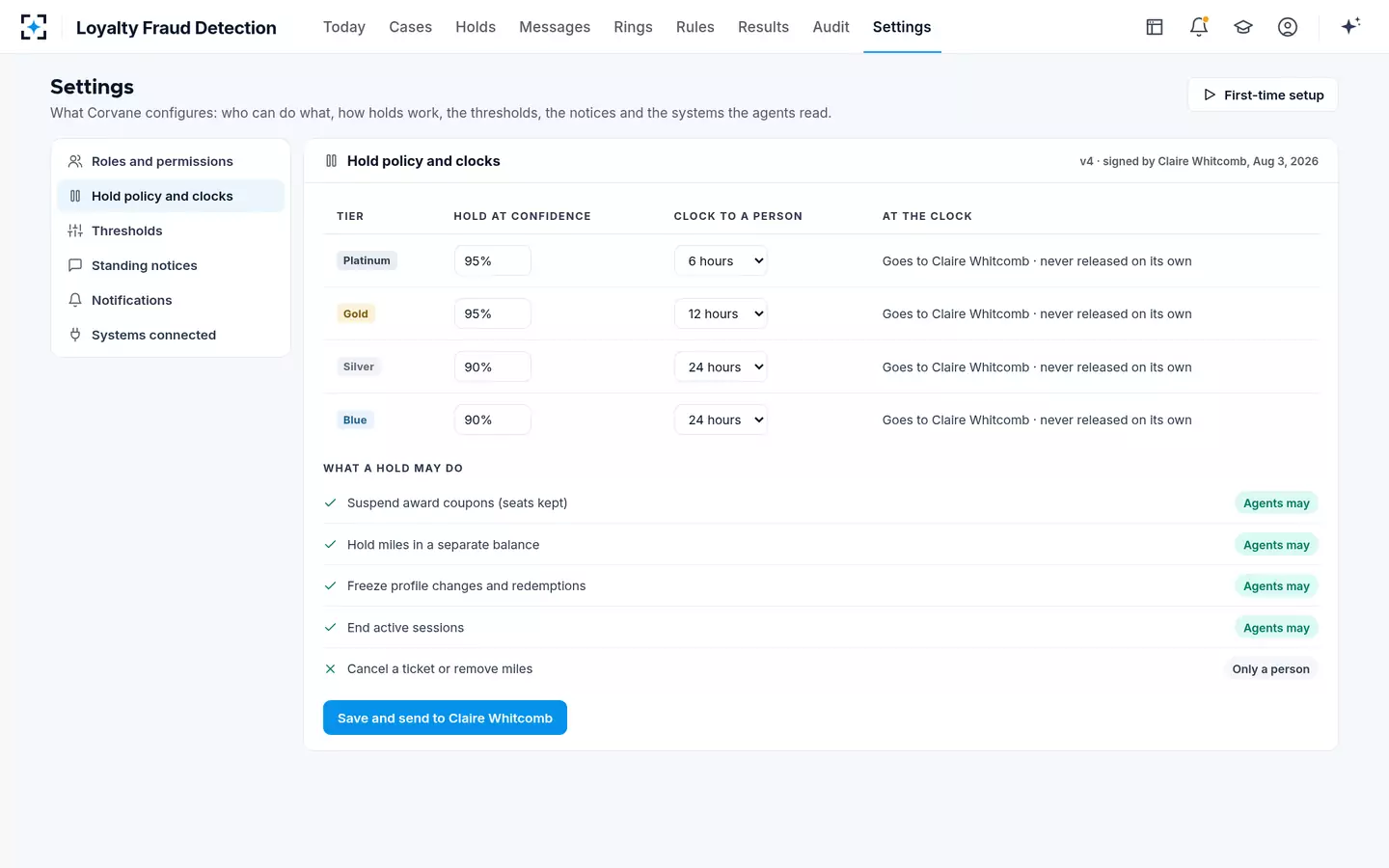
Task: Select Hold policy and clocks sidebar item
Action: pyautogui.click(x=171, y=196)
